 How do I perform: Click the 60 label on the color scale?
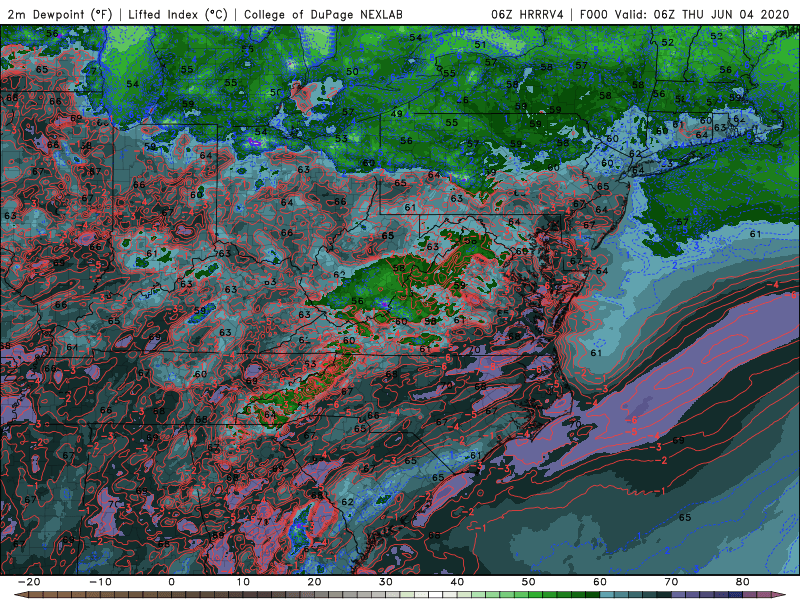[x=600, y=582]
